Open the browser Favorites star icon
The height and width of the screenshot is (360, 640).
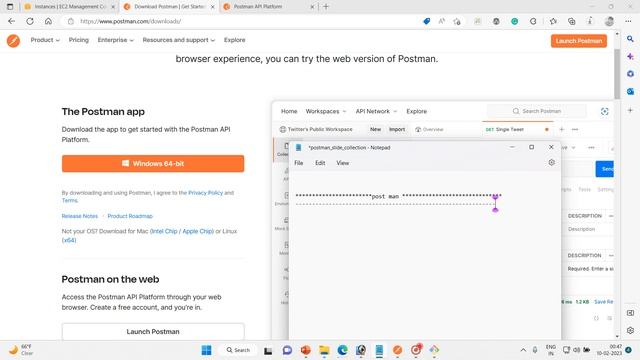tap(553, 21)
